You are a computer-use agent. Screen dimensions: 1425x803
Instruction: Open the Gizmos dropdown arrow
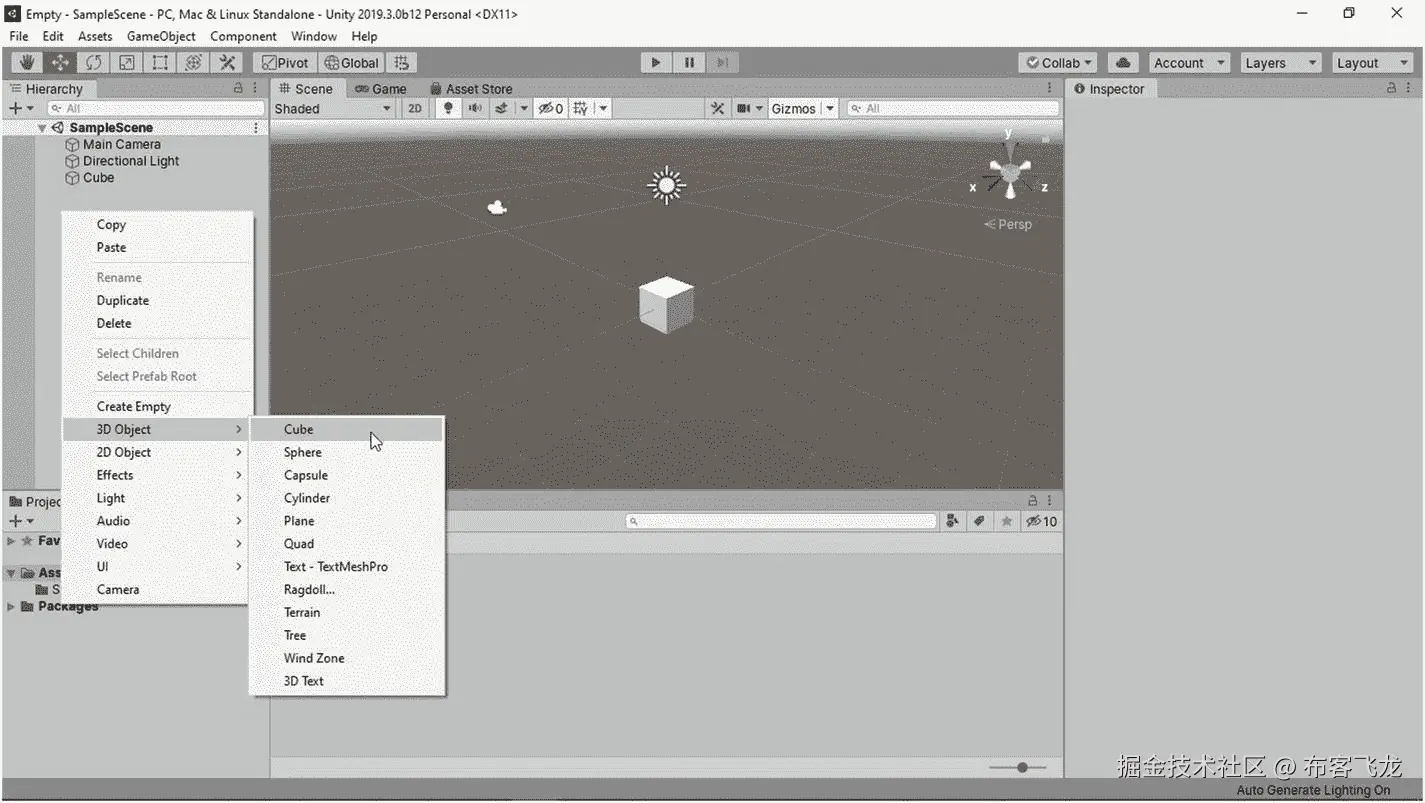[x=830, y=108]
